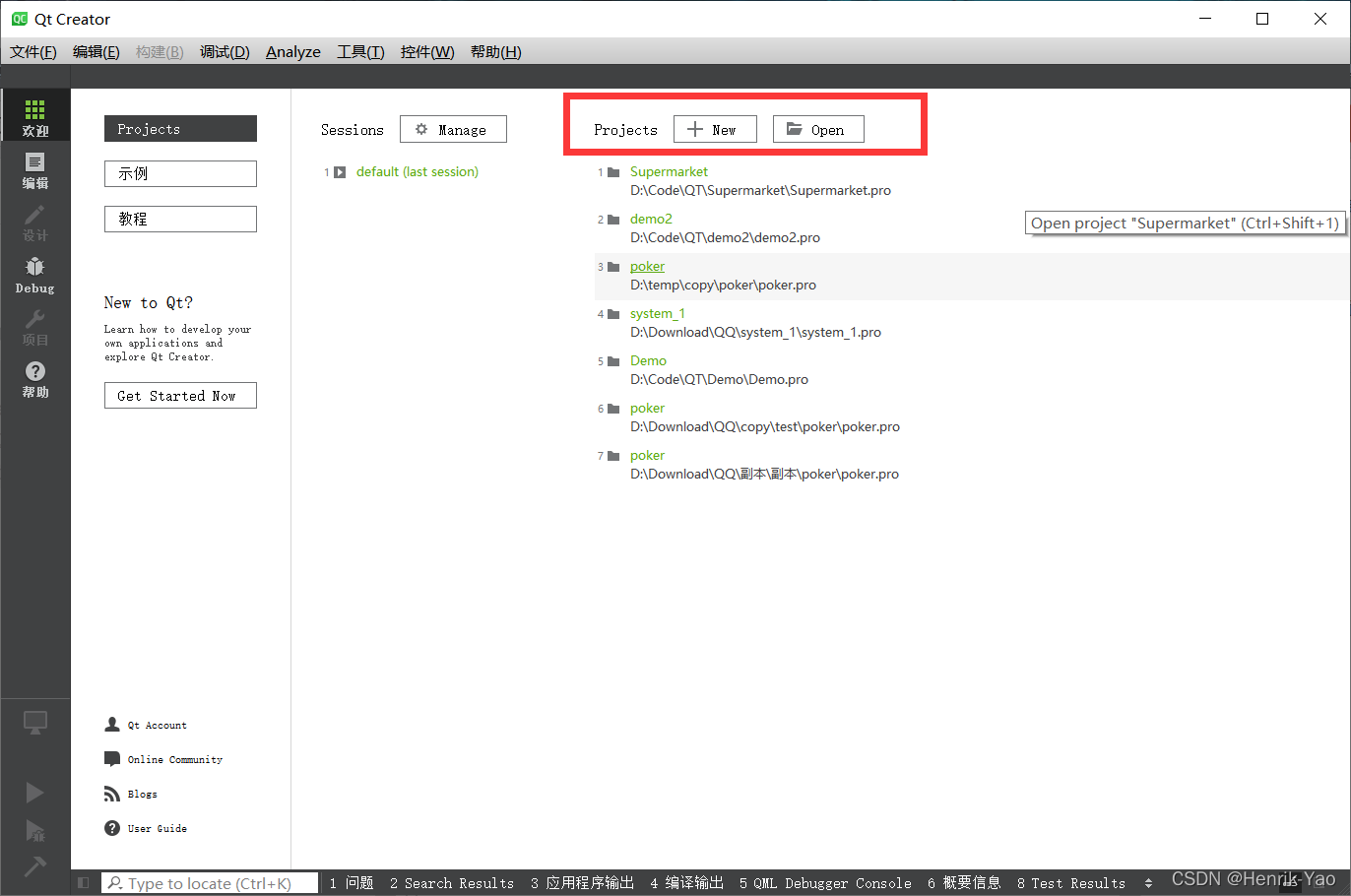Select the Projects tab in the welcome sidebar
The image size is (1351, 896).
click(x=180, y=129)
